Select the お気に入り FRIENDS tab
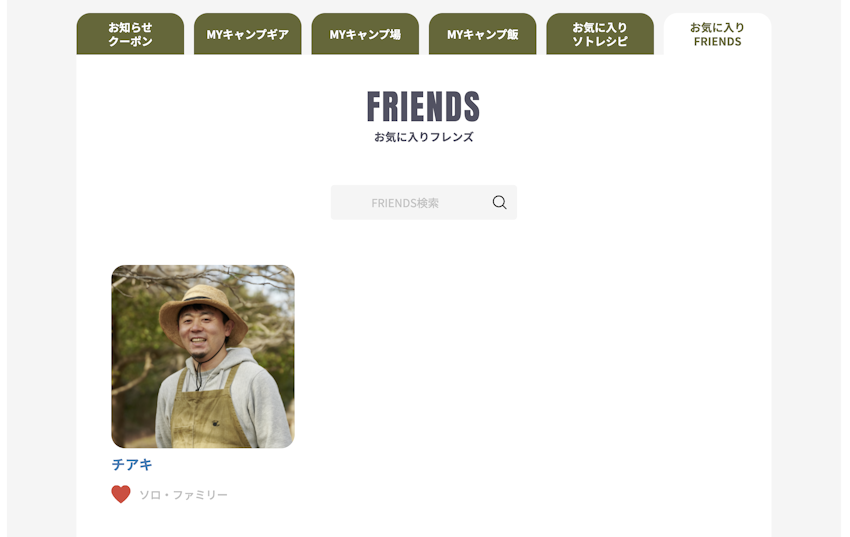This screenshot has width=850, height=537. pyautogui.click(x=717, y=34)
